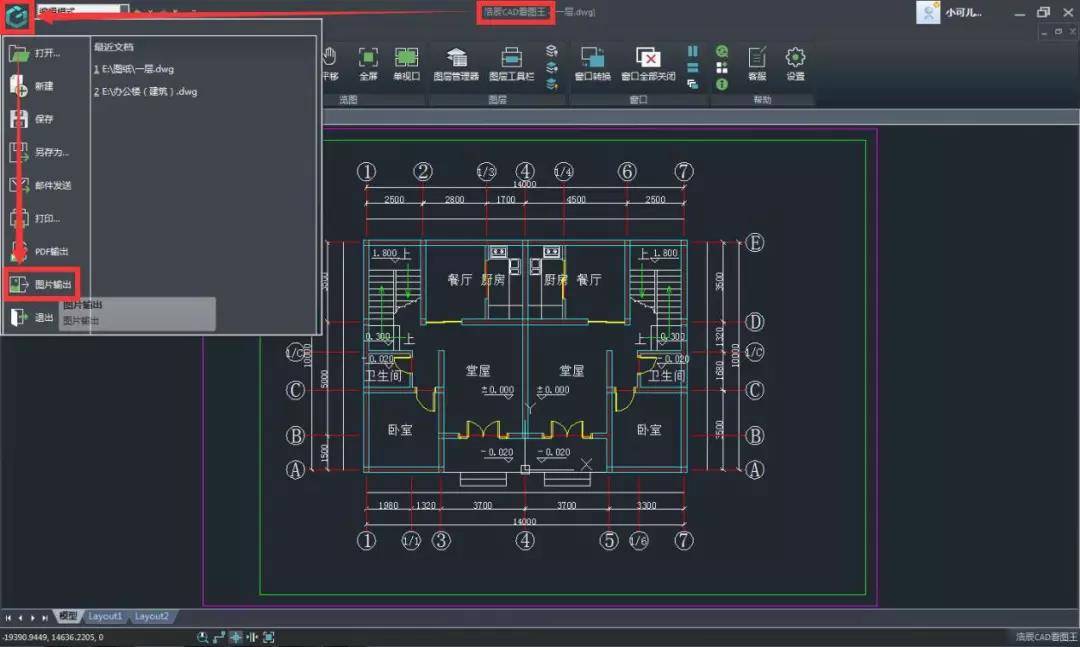Open 客服 (Customer service)
Image resolution: width=1080 pixels, height=647 pixels.
point(757,63)
